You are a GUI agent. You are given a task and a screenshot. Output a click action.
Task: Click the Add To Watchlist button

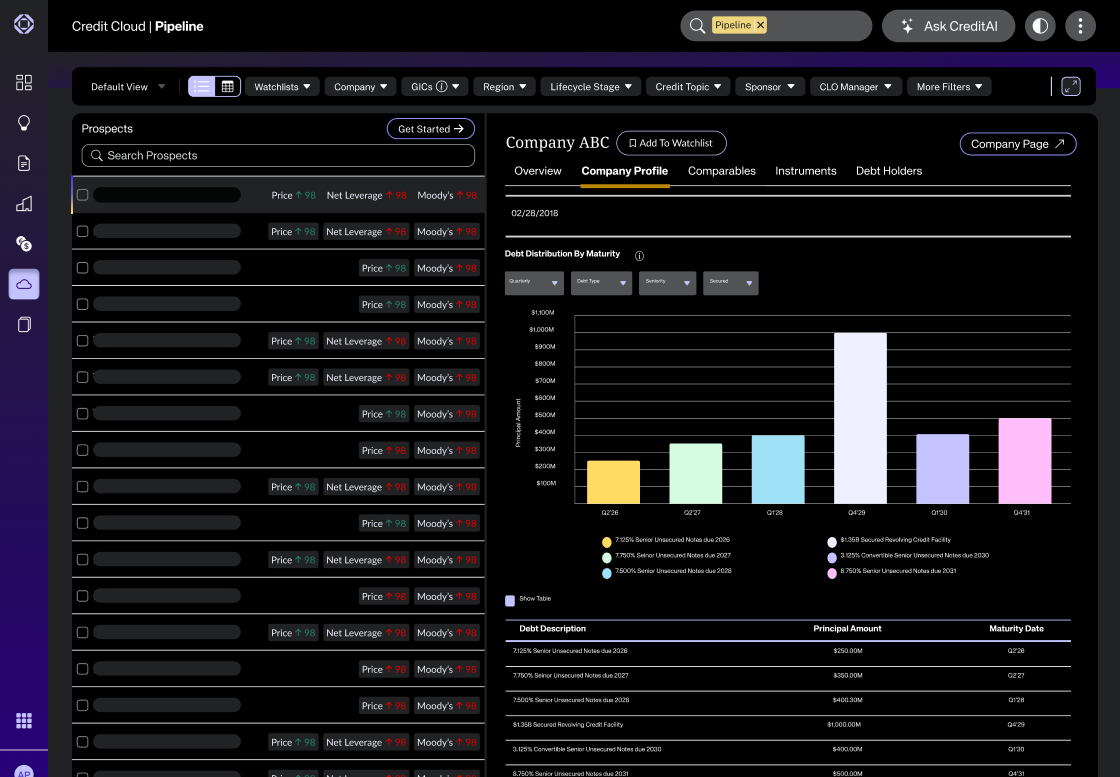click(671, 143)
